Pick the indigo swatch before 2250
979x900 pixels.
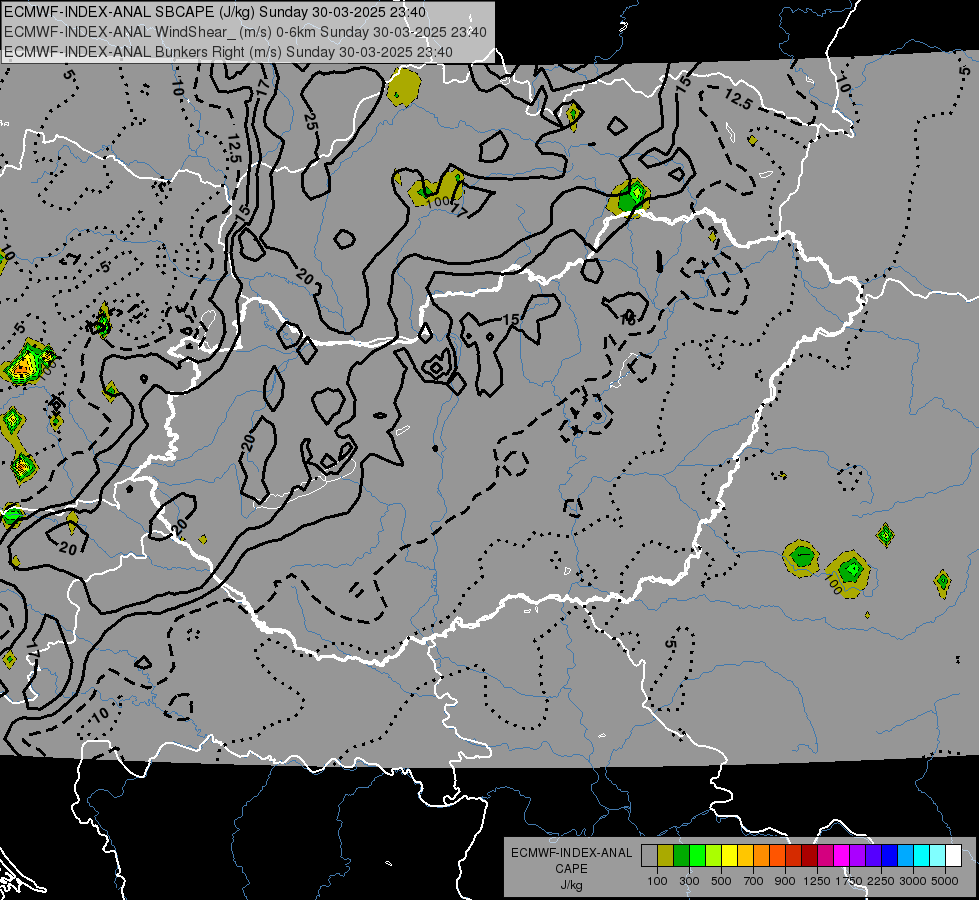873,856
